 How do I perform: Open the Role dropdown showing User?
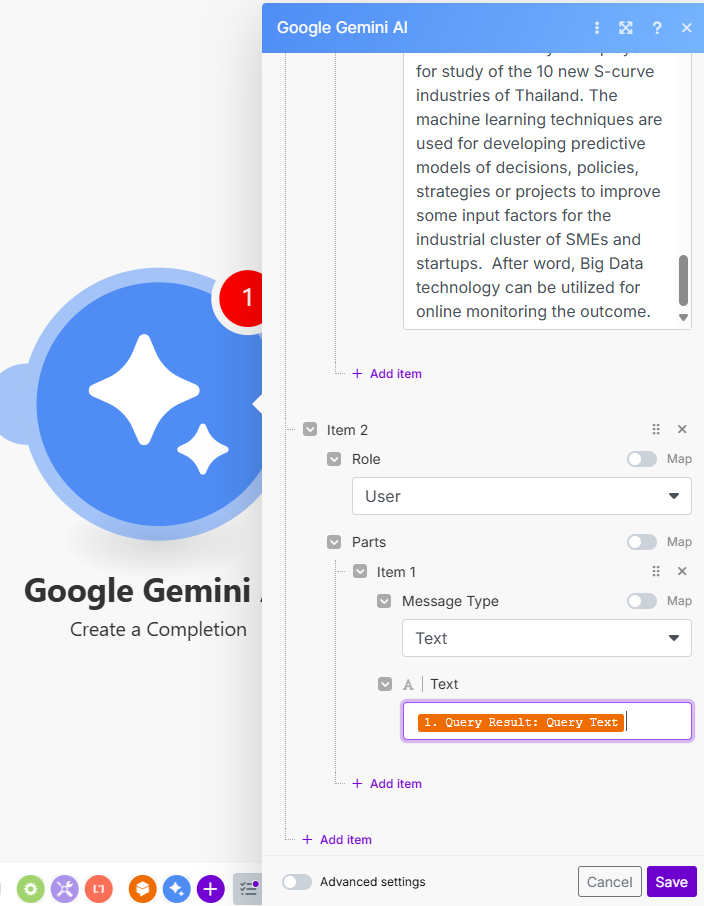(521, 496)
